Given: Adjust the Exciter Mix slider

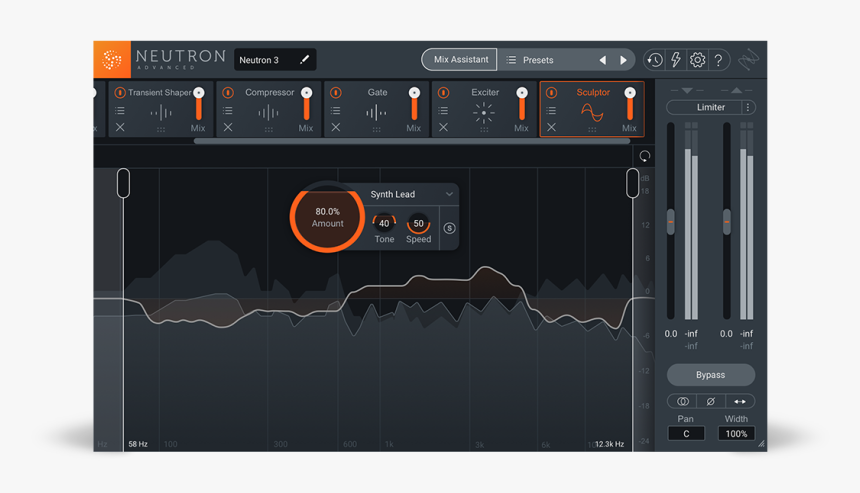Looking at the screenshot, I should click(522, 104).
